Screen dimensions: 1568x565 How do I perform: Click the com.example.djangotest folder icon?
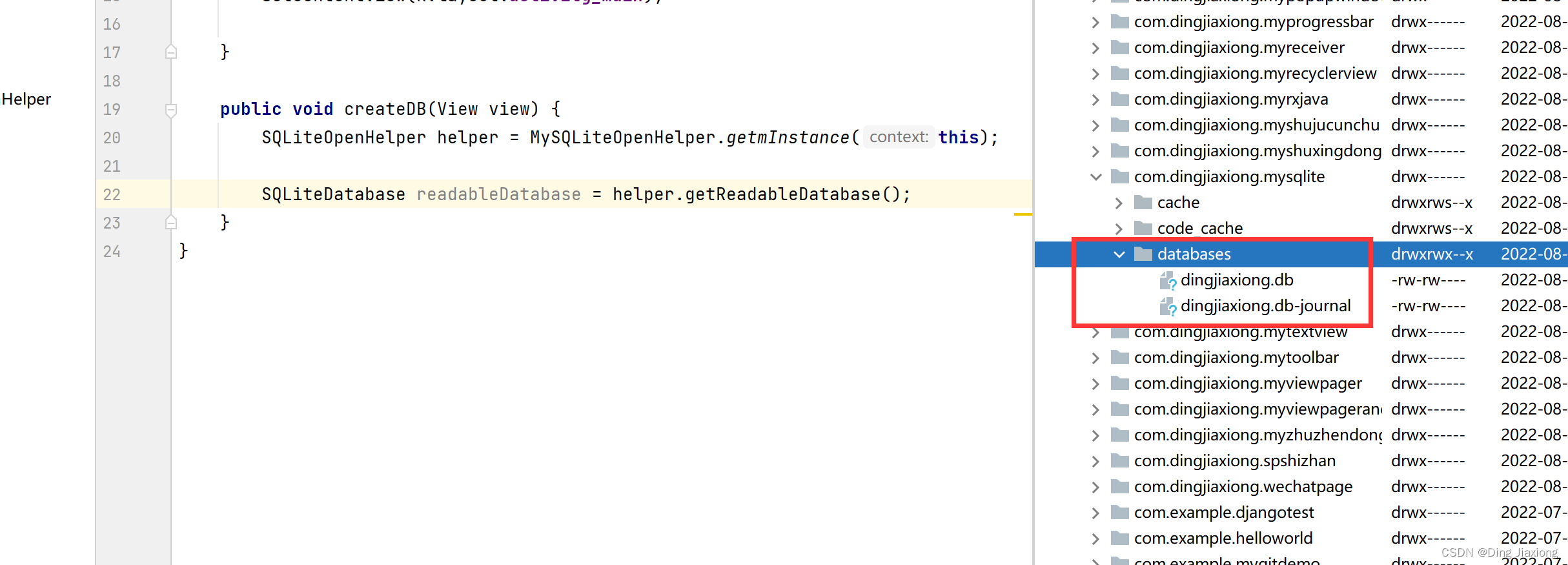point(1120,512)
